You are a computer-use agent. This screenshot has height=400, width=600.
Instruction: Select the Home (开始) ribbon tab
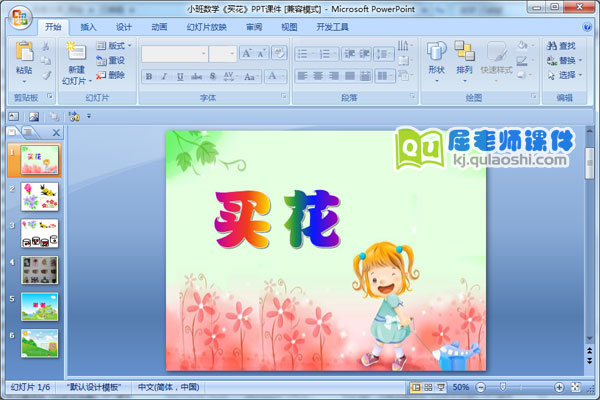pyautogui.click(x=53, y=27)
